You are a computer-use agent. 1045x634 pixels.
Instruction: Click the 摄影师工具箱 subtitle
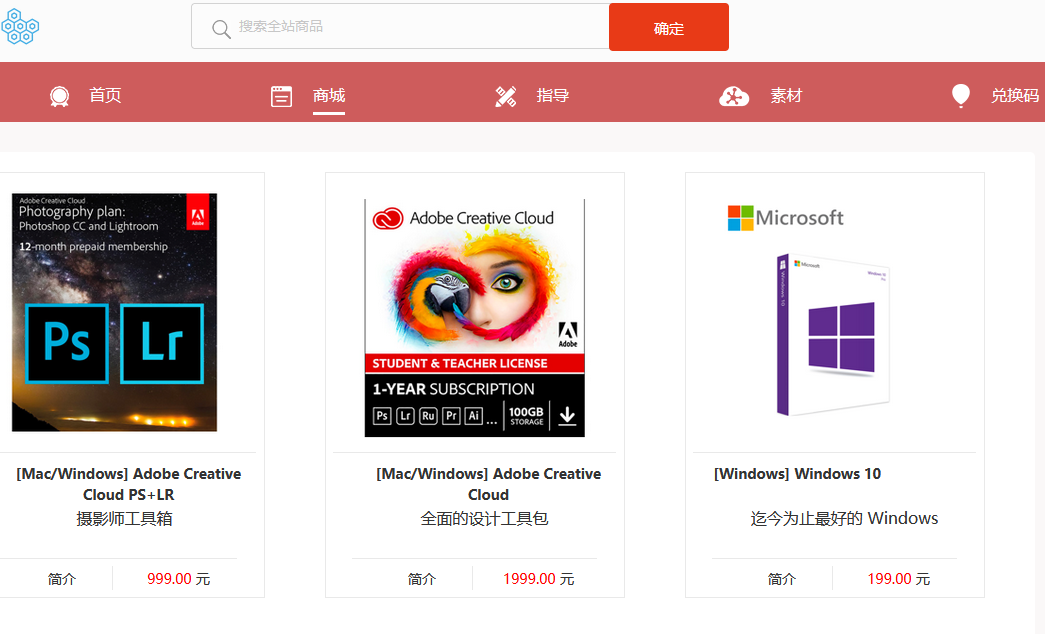coord(125,519)
